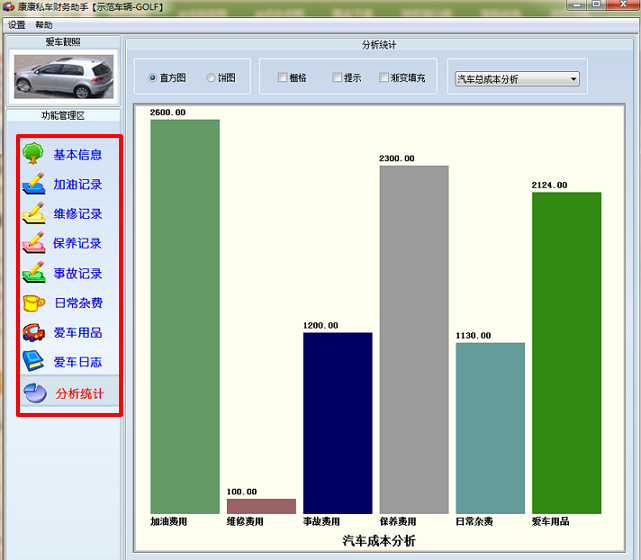Click the 1130.00 value label

click(473, 336)
